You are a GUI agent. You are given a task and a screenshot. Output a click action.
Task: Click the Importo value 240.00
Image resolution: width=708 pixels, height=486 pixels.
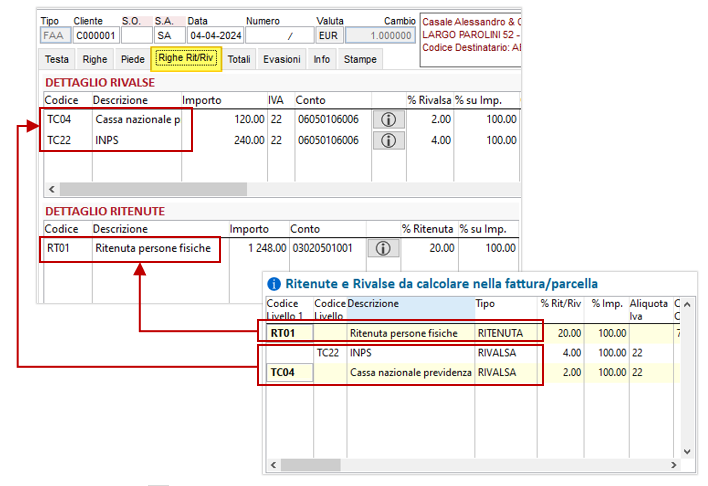(249, 140)
